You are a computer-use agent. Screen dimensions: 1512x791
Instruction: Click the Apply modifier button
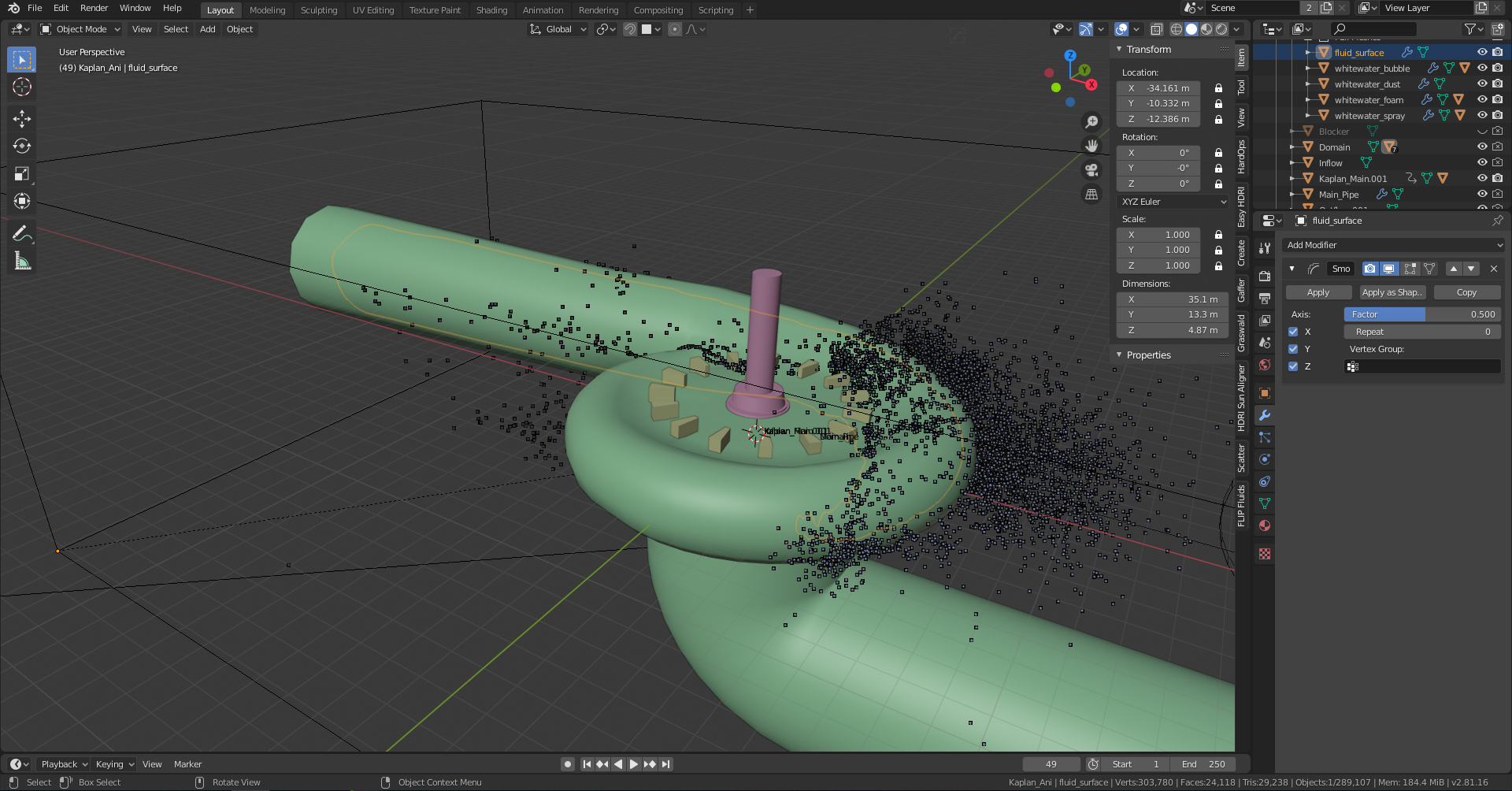point(1318,292)
